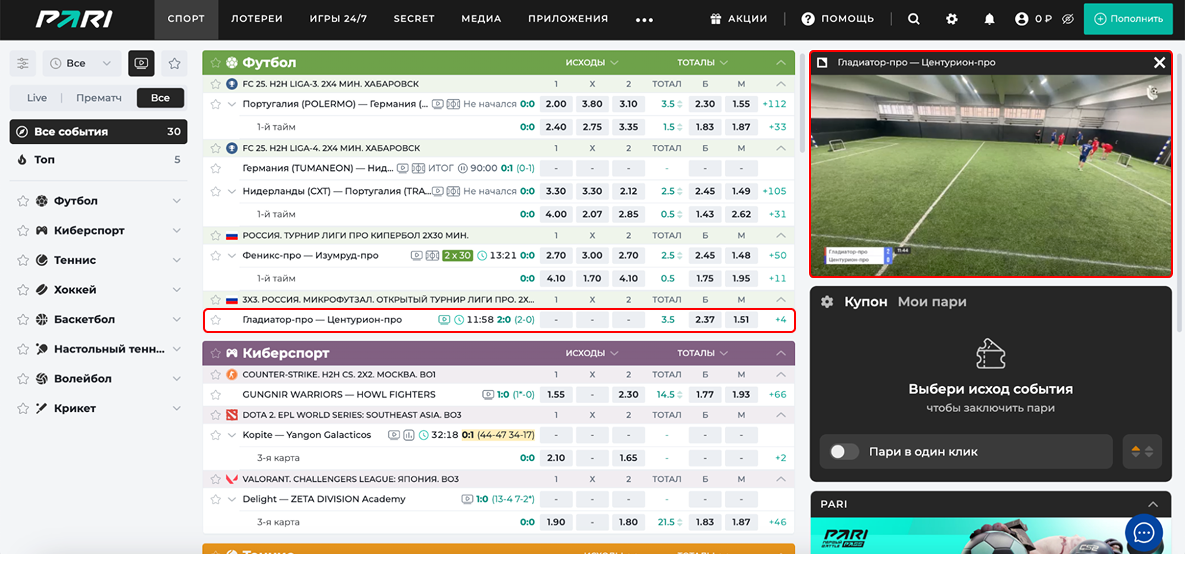Click the 2.00 odds for Португалия win
The image size is (1185, 561).
pos(556,104)
